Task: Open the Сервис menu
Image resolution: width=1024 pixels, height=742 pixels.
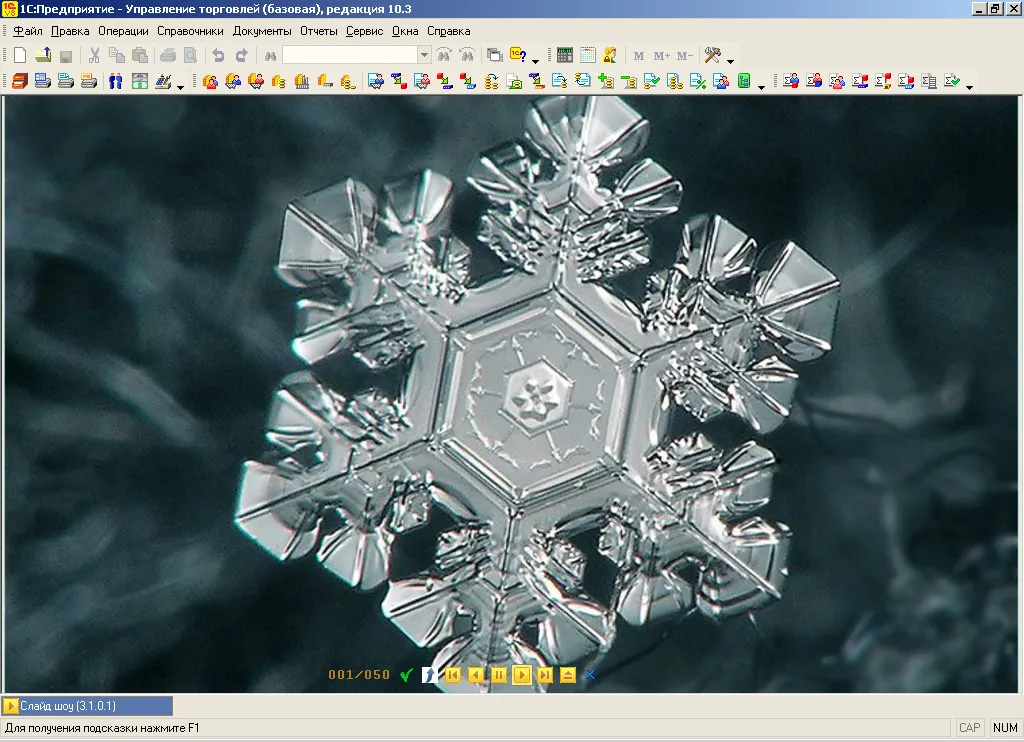Action: coord(364,31)
